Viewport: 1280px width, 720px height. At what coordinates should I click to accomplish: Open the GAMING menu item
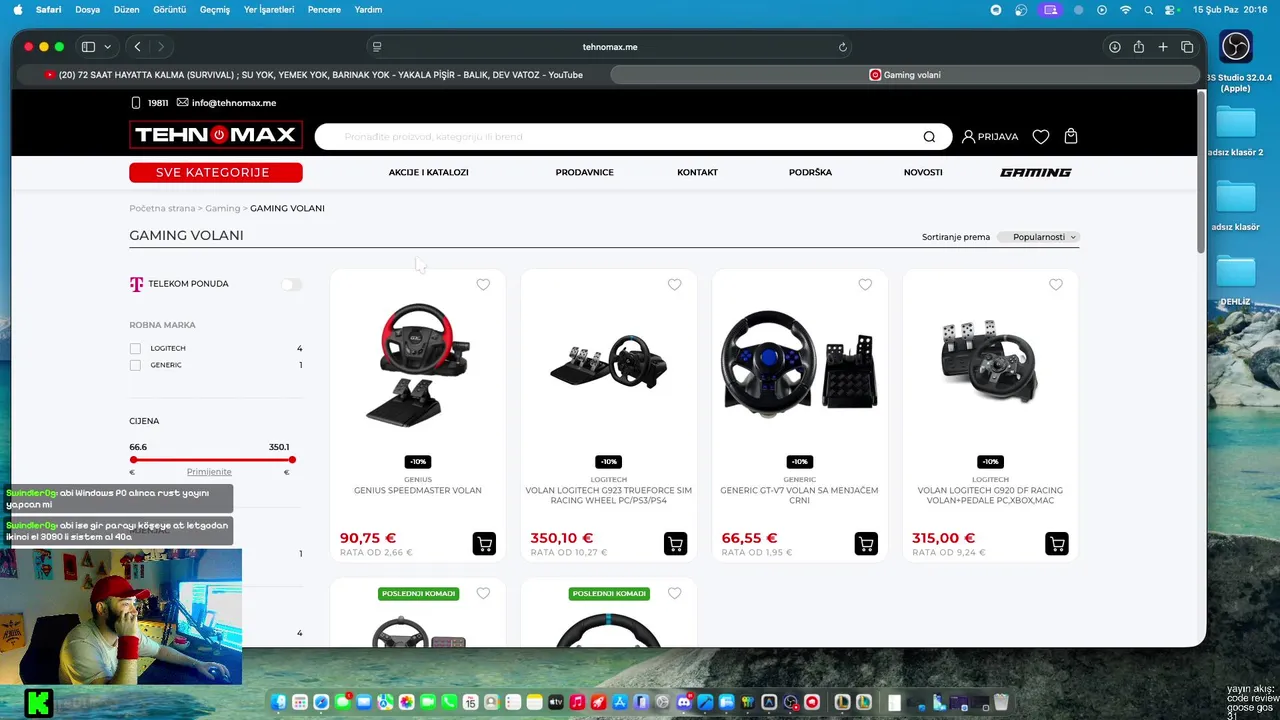[1035, 172]
